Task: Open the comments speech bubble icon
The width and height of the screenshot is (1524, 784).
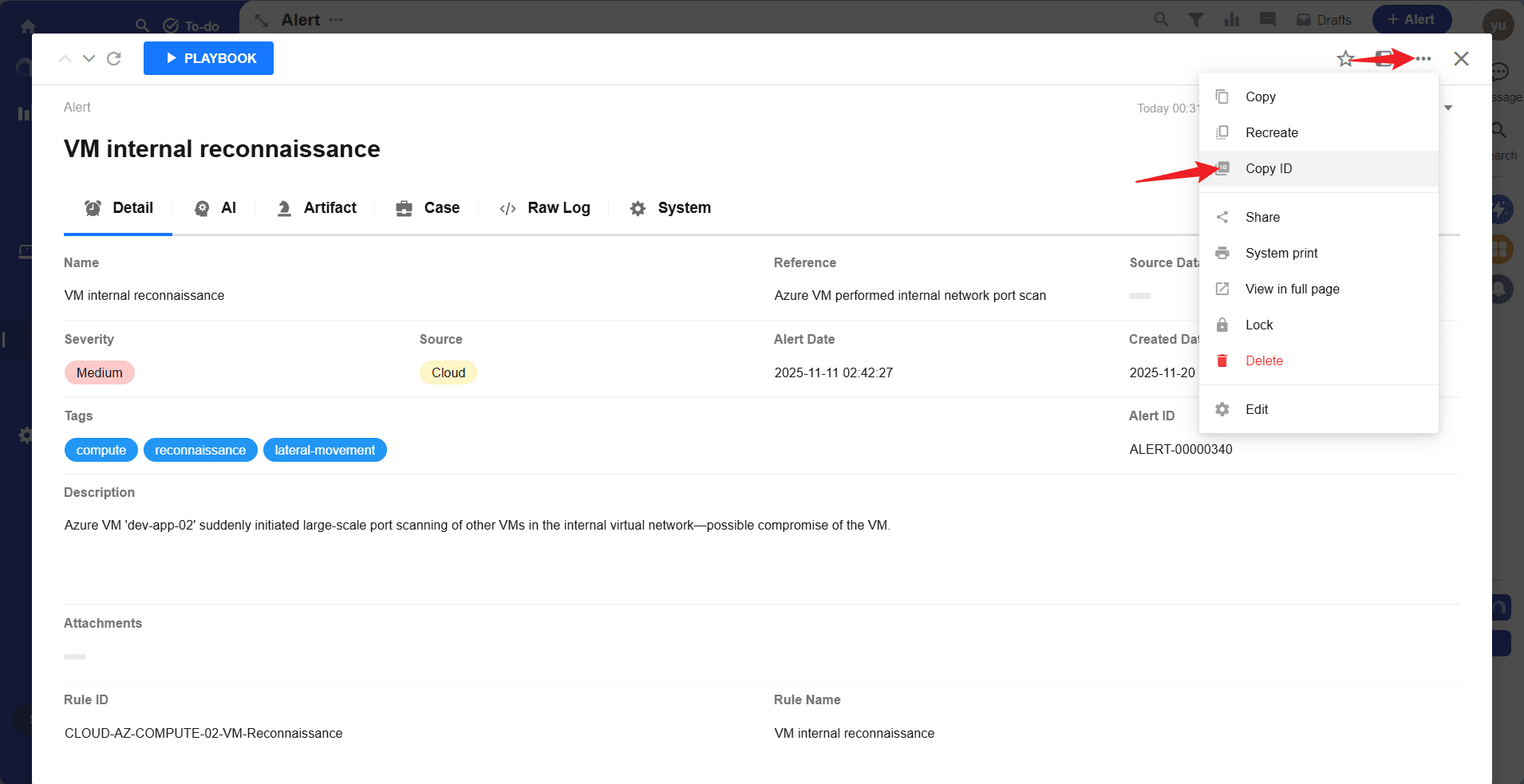Action: [1267, 20]
